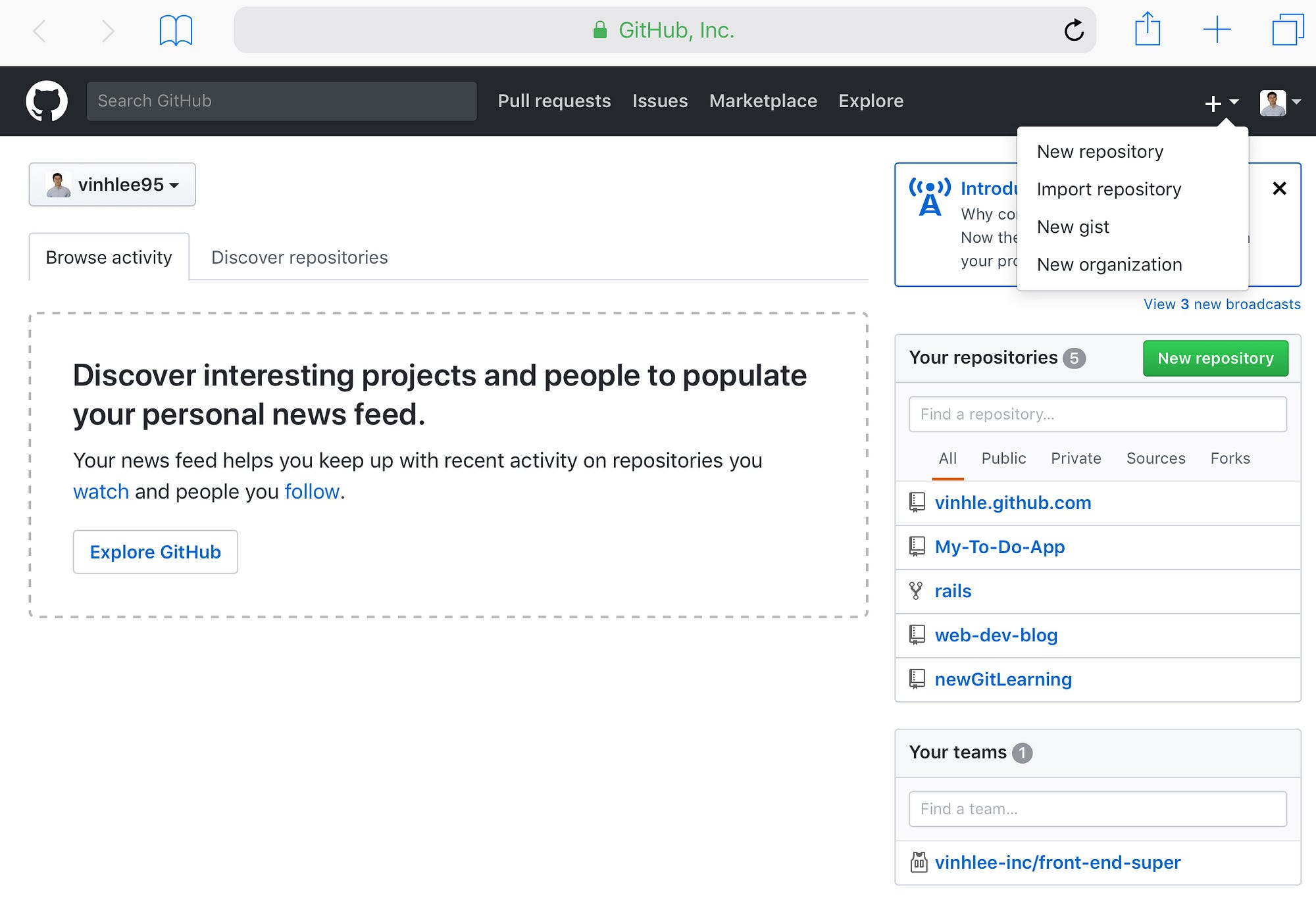Click the front-end-super team jersey icon
This screenshot has width=1316, height=909.
click(x=919, y=862)
